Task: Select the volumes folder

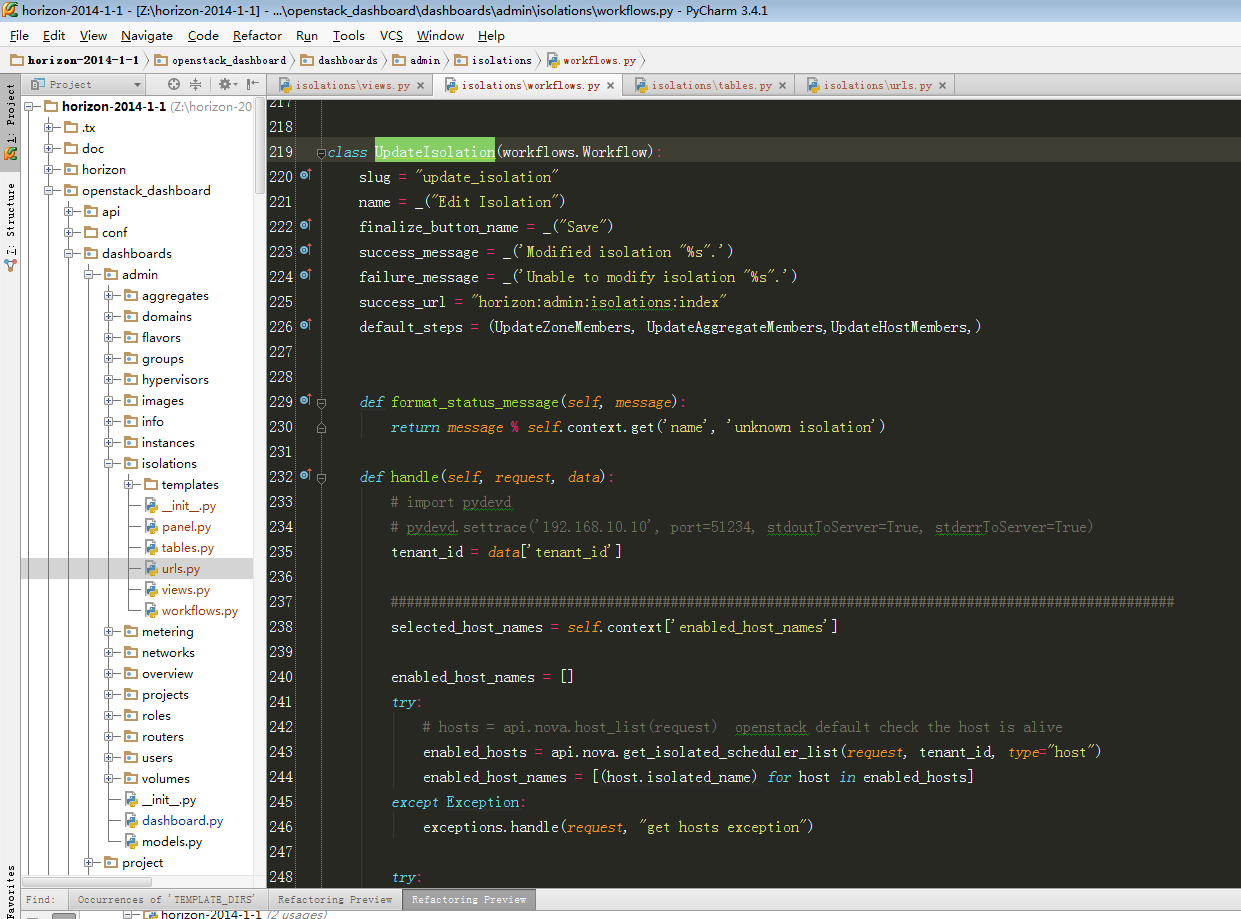Action: [x=165, y=779]
